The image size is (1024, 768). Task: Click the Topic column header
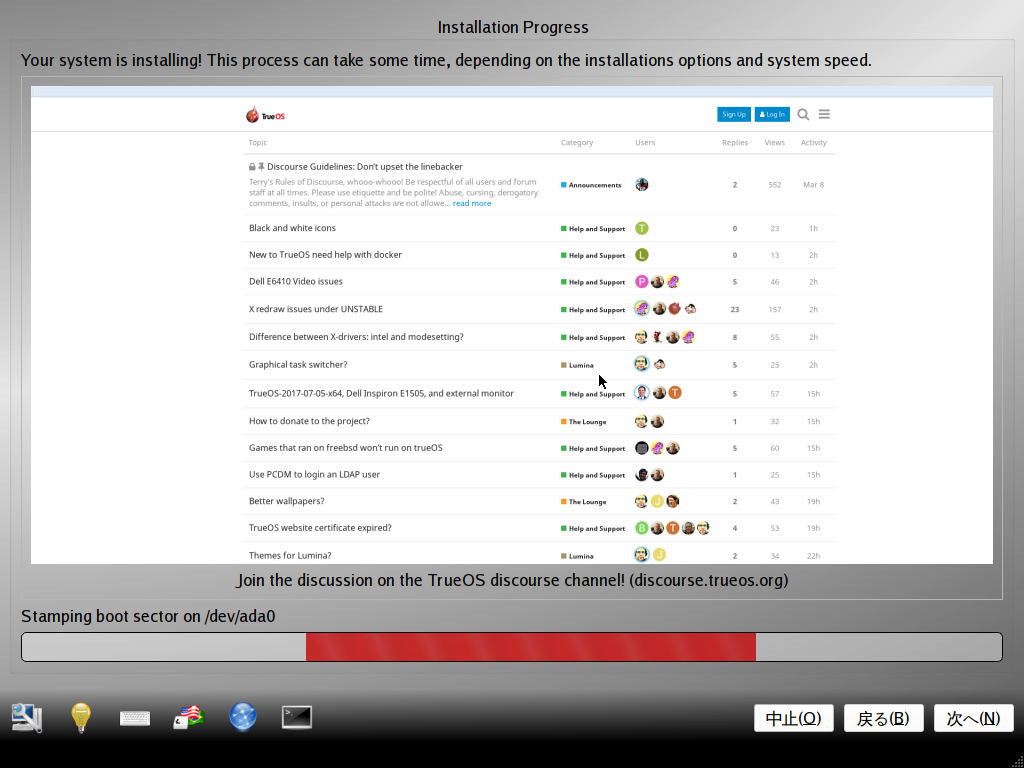[258, 142]
